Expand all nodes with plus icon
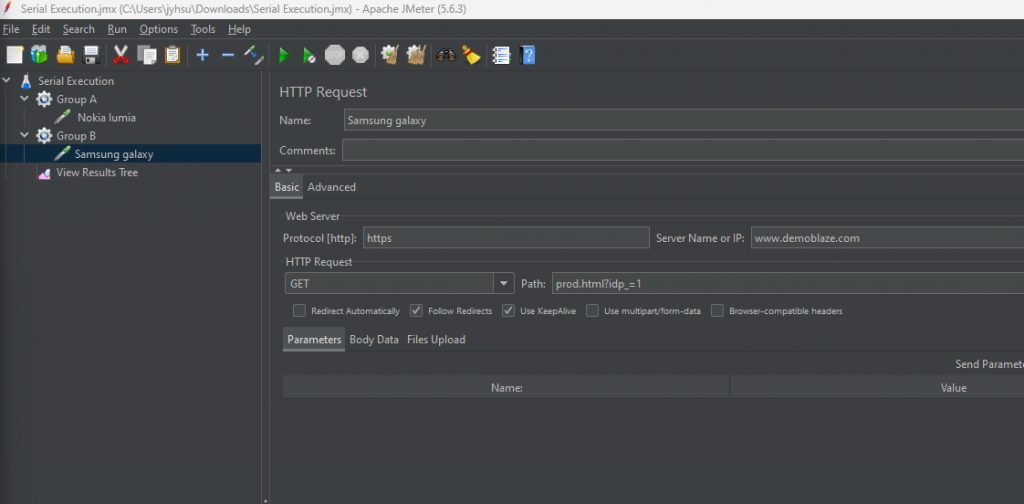The width and height of the screenshot is (1024, 504). [202, 55]
